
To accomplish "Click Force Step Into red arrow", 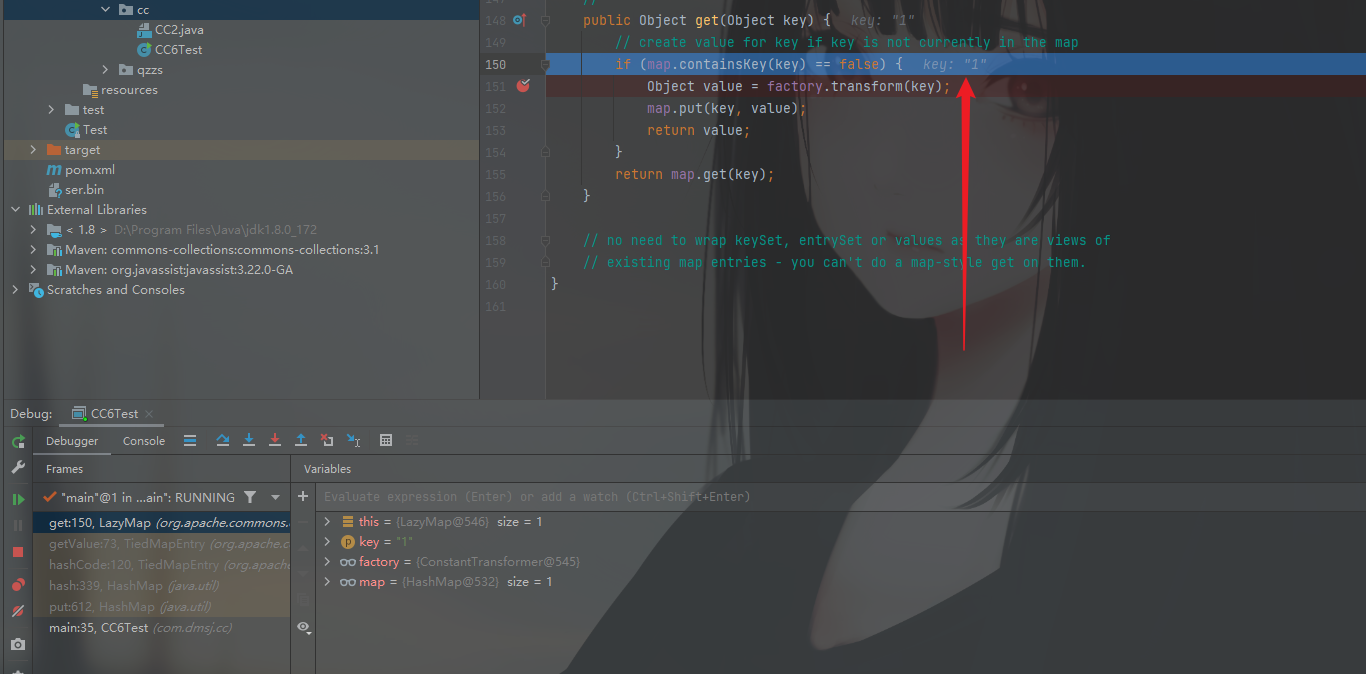I will coord(275,441).
